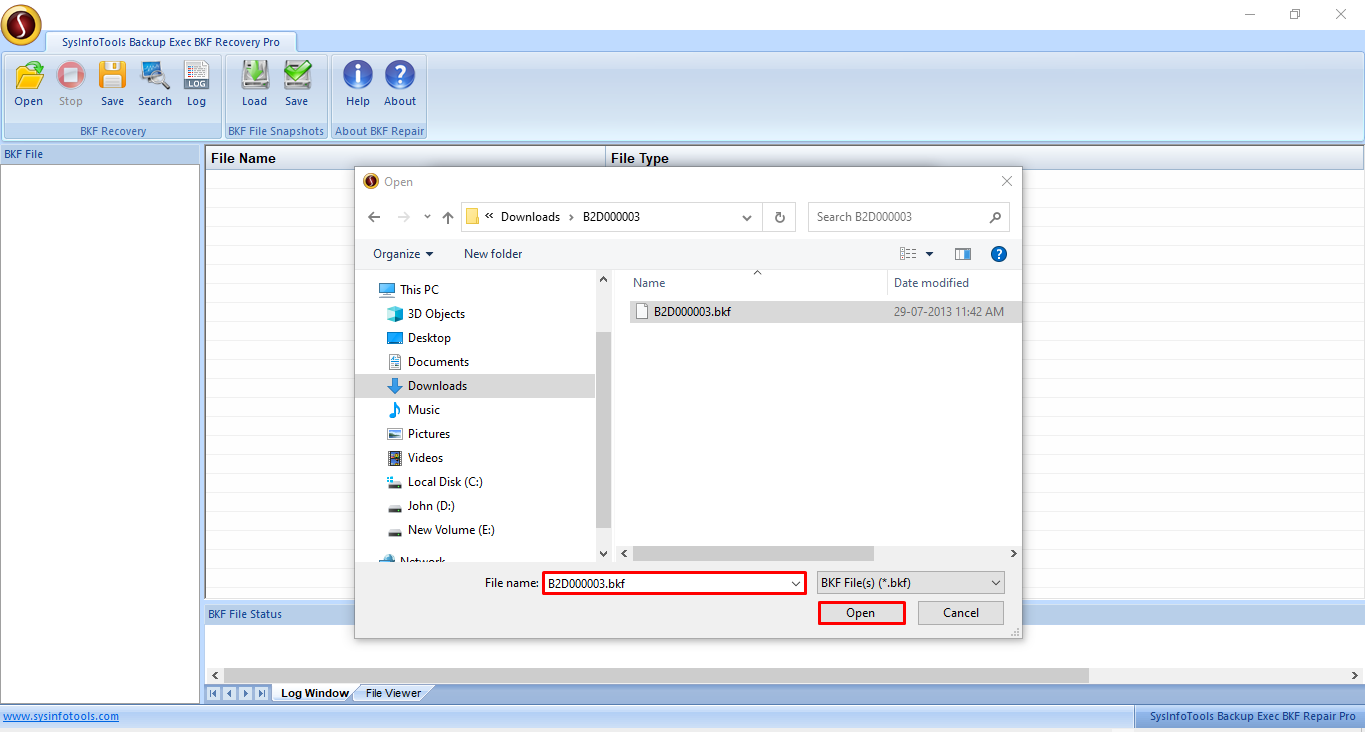1365x732 pixels.
Task: Go back in the Open dialog
Action: point(374,217)
